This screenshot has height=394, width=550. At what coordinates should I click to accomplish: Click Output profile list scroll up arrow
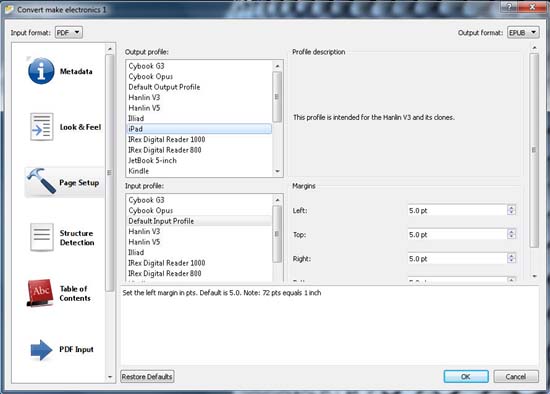pyautogui.click(x=277, y=66)
